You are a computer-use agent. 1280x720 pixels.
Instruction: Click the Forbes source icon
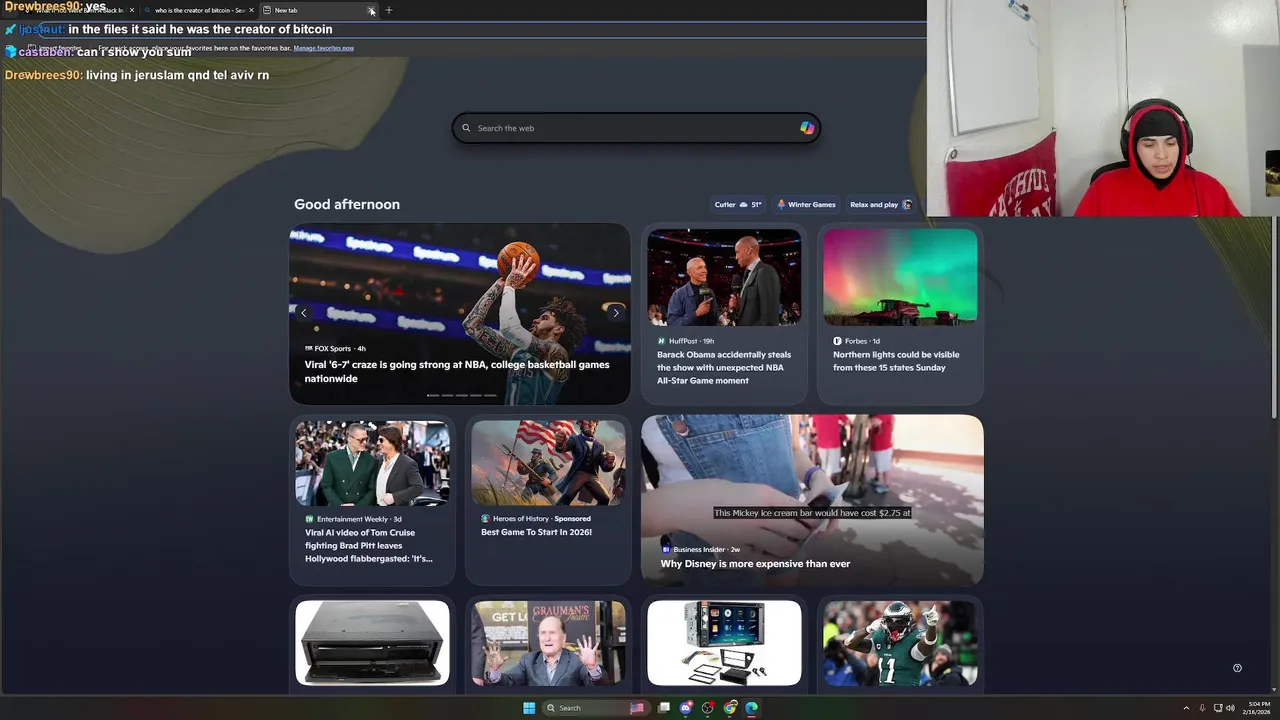837,341
